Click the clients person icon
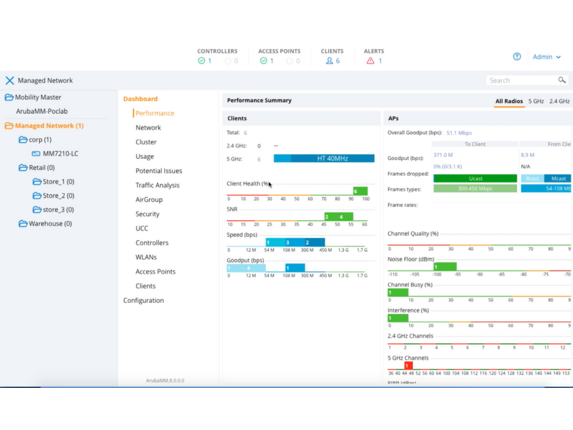The width and height of the screenshot is (573, 430). 329,61
